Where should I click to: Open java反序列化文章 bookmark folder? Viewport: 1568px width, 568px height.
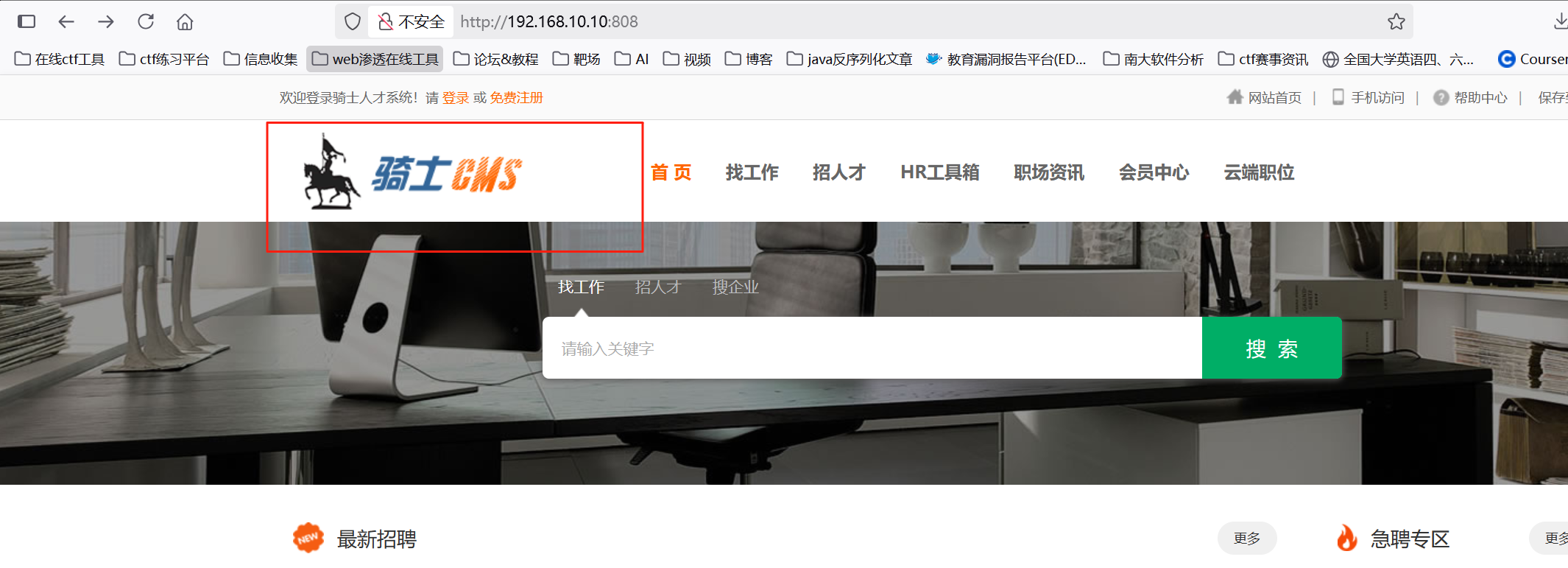click(850, 59)
